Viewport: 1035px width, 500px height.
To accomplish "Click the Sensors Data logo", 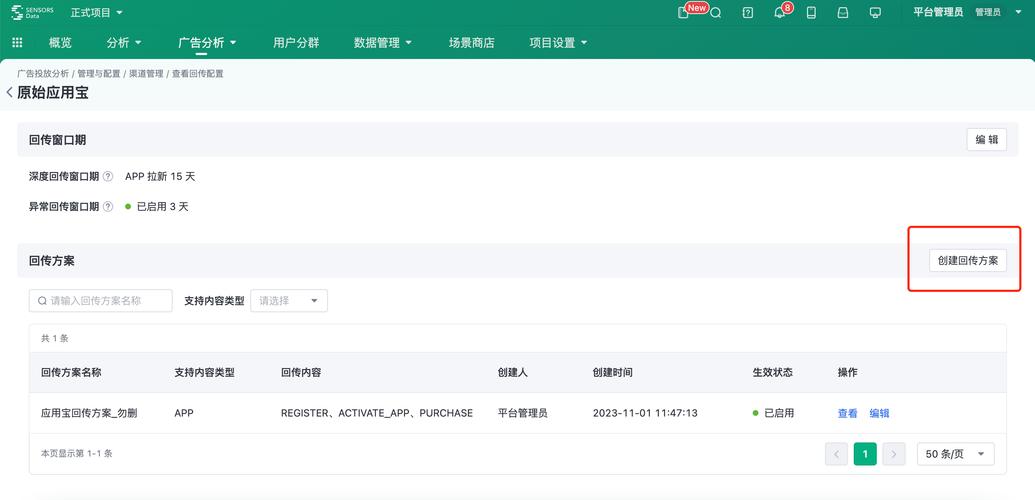I will (32, 13).
